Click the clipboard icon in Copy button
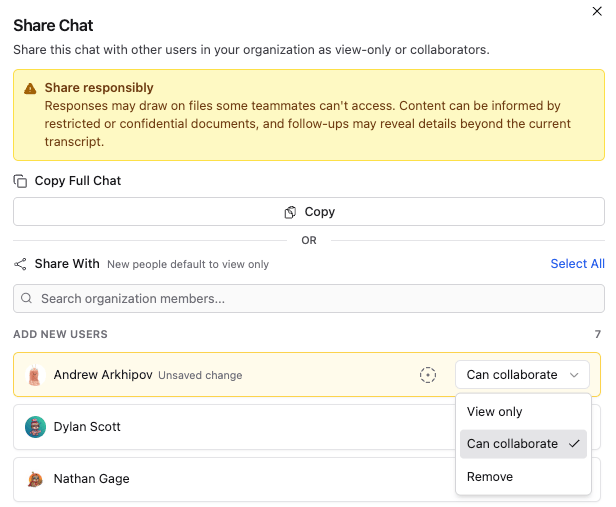Image resolution: width=616 pixels, height=507 pixels. click(x=290, y=212)
